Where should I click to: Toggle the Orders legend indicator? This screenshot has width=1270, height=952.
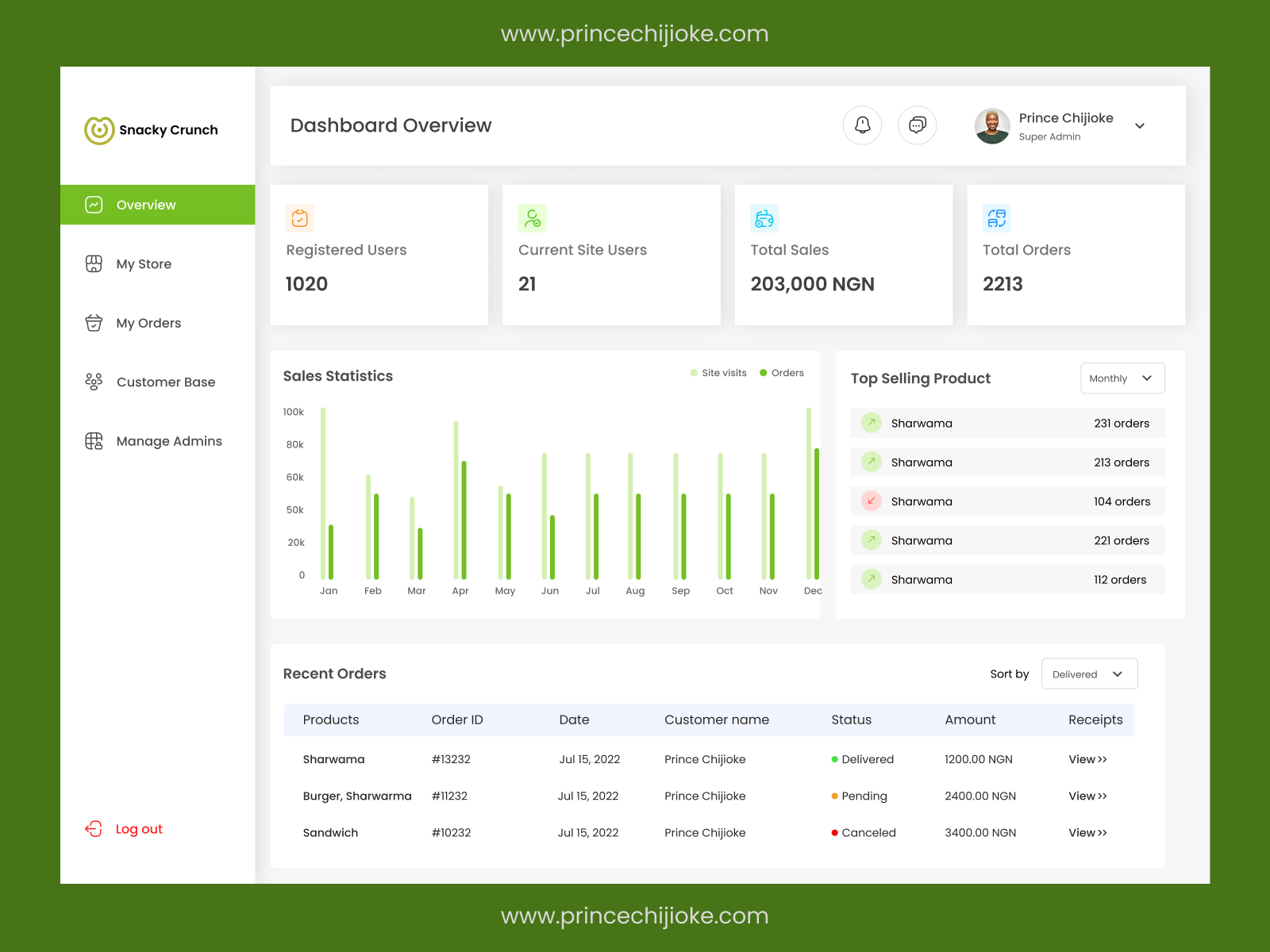[763, 372]
